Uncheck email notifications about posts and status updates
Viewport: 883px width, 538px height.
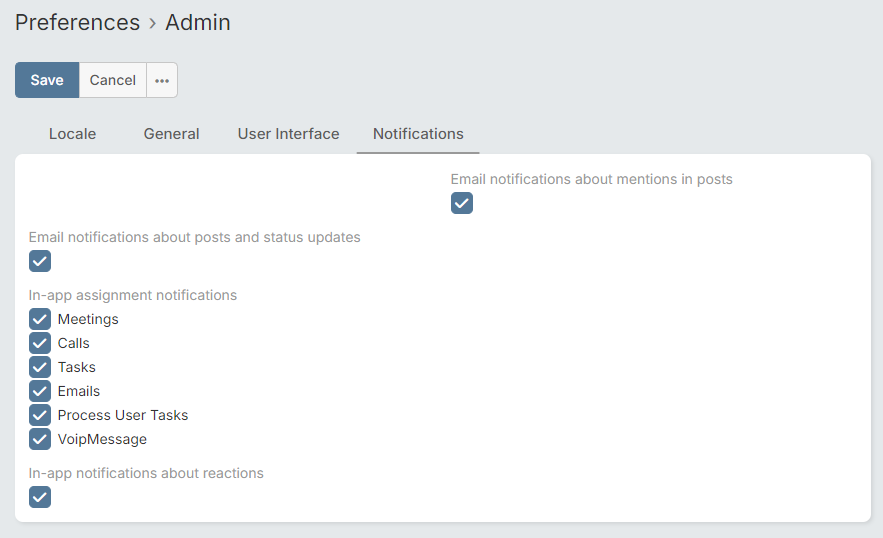click(x=40, y=261)
